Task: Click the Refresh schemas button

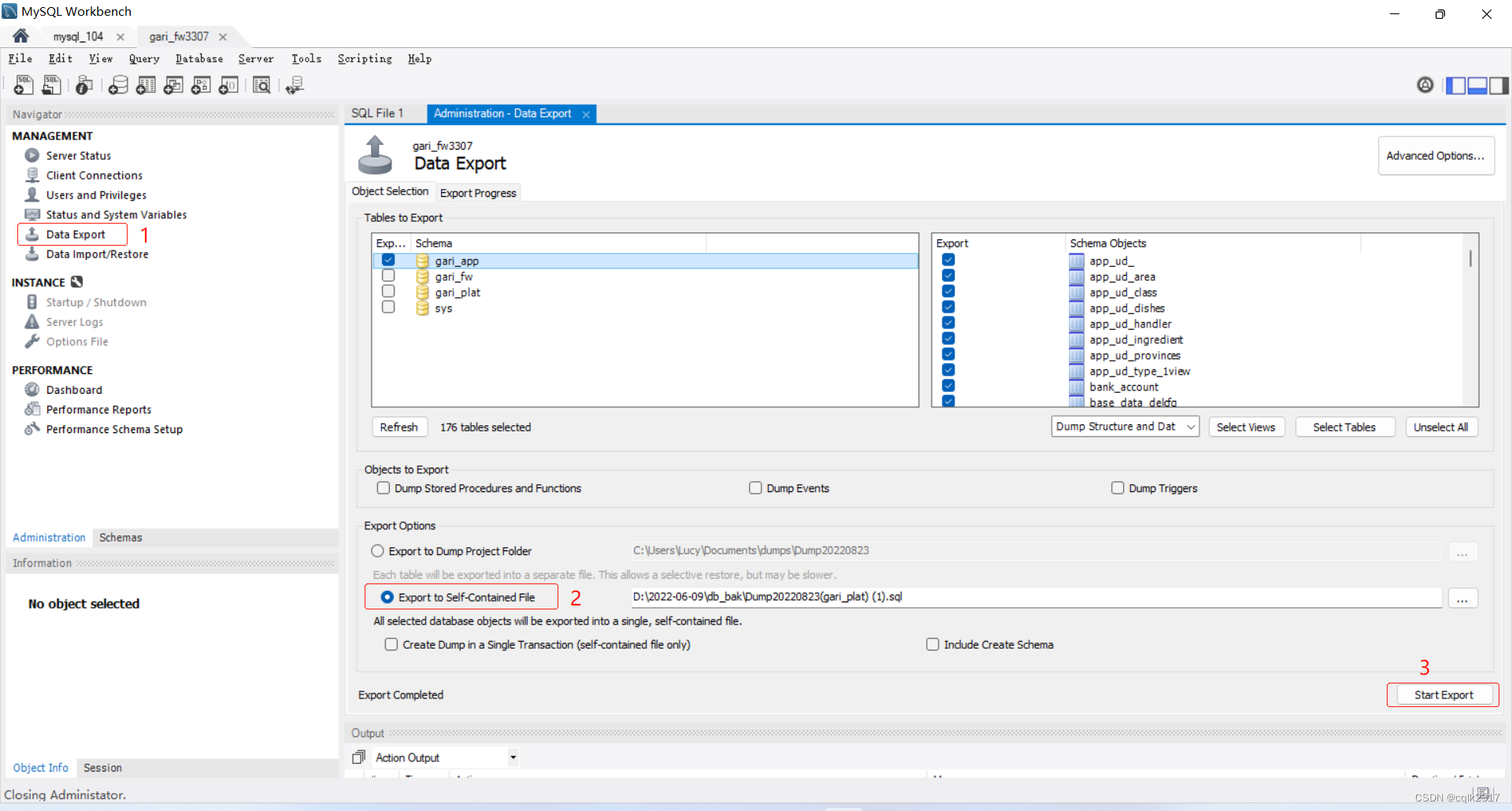Action: point(398,427)
